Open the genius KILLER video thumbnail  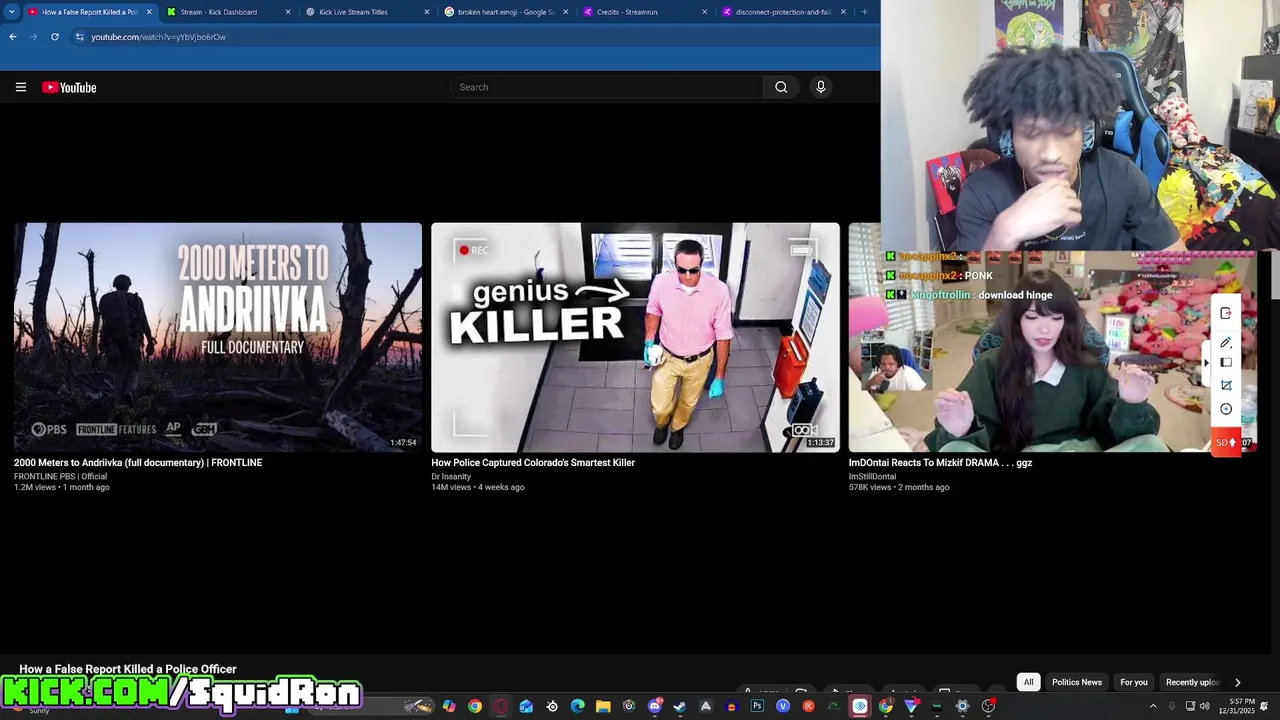click(635, 337)
